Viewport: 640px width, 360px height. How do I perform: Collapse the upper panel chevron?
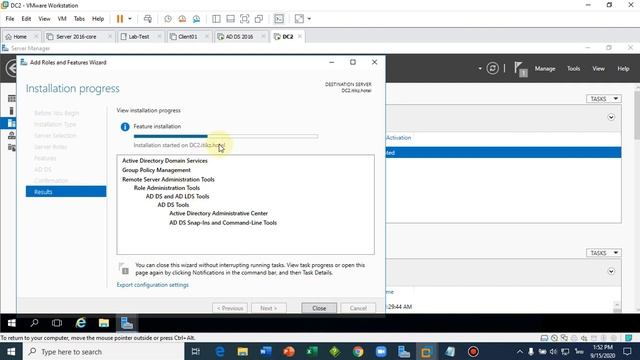(611, 118)
